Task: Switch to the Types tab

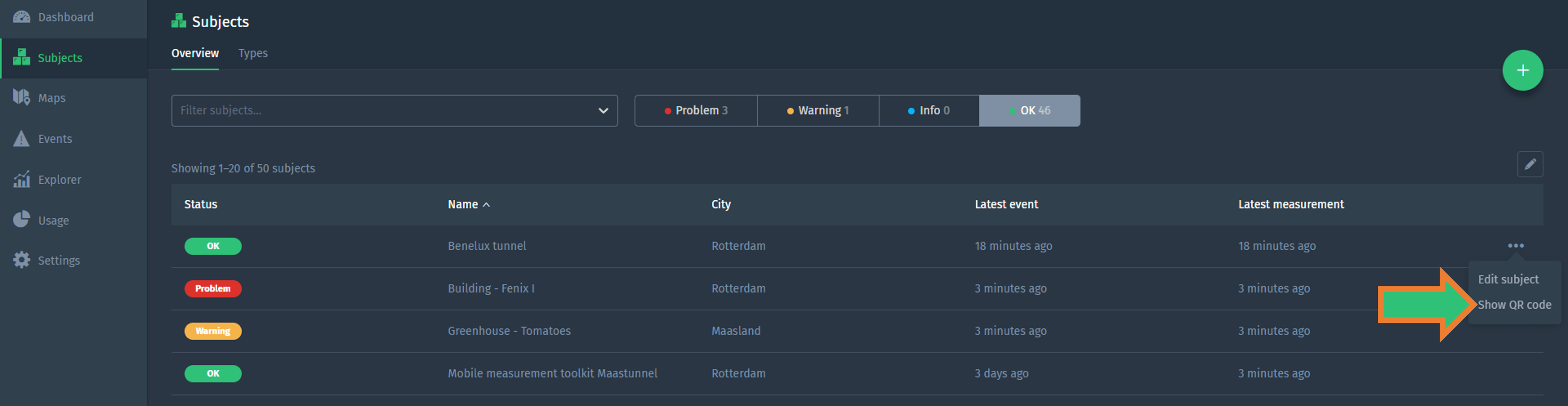Action: click(252, 54)
